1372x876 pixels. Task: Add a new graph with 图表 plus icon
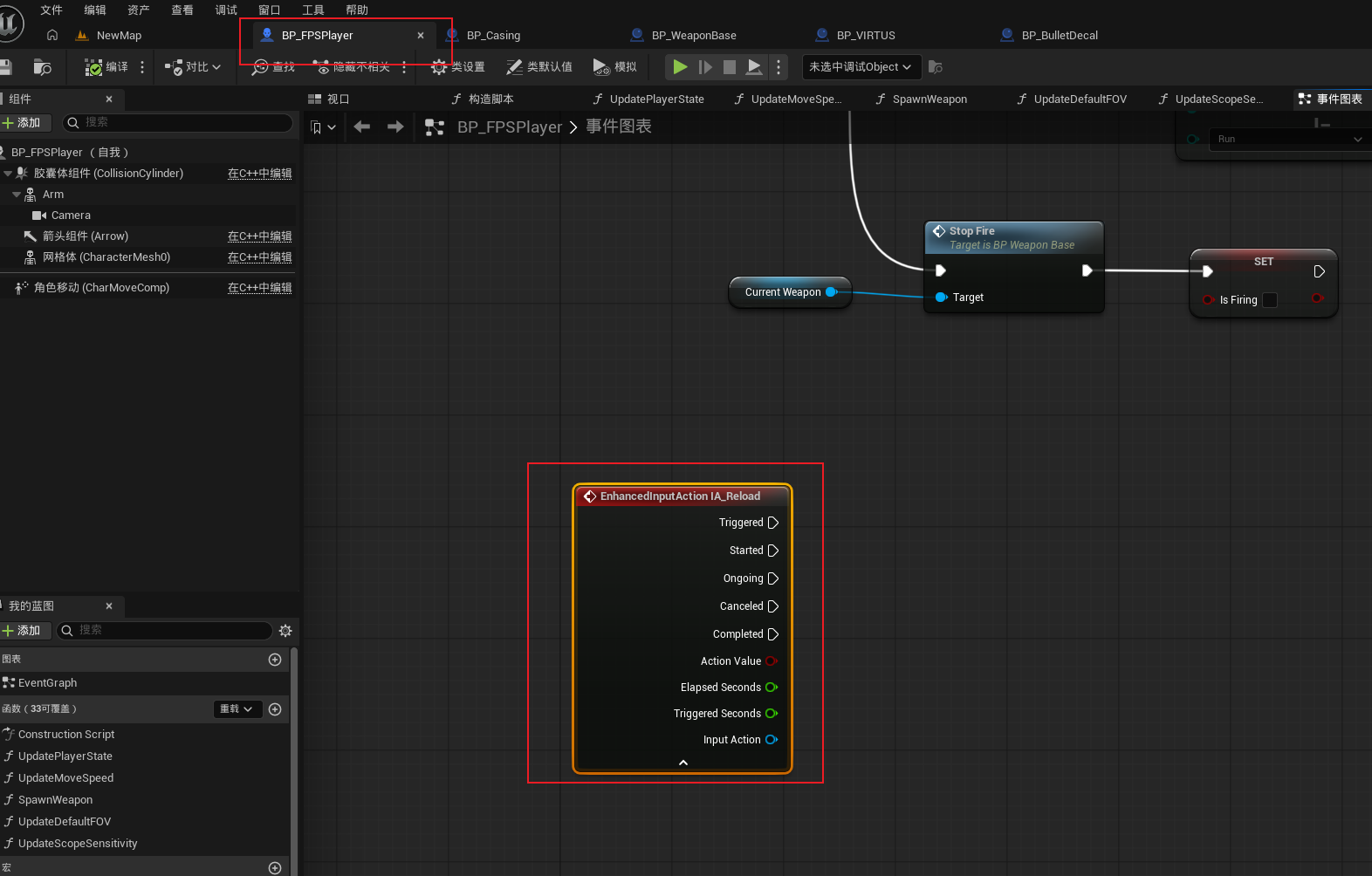tap(275, 660)
